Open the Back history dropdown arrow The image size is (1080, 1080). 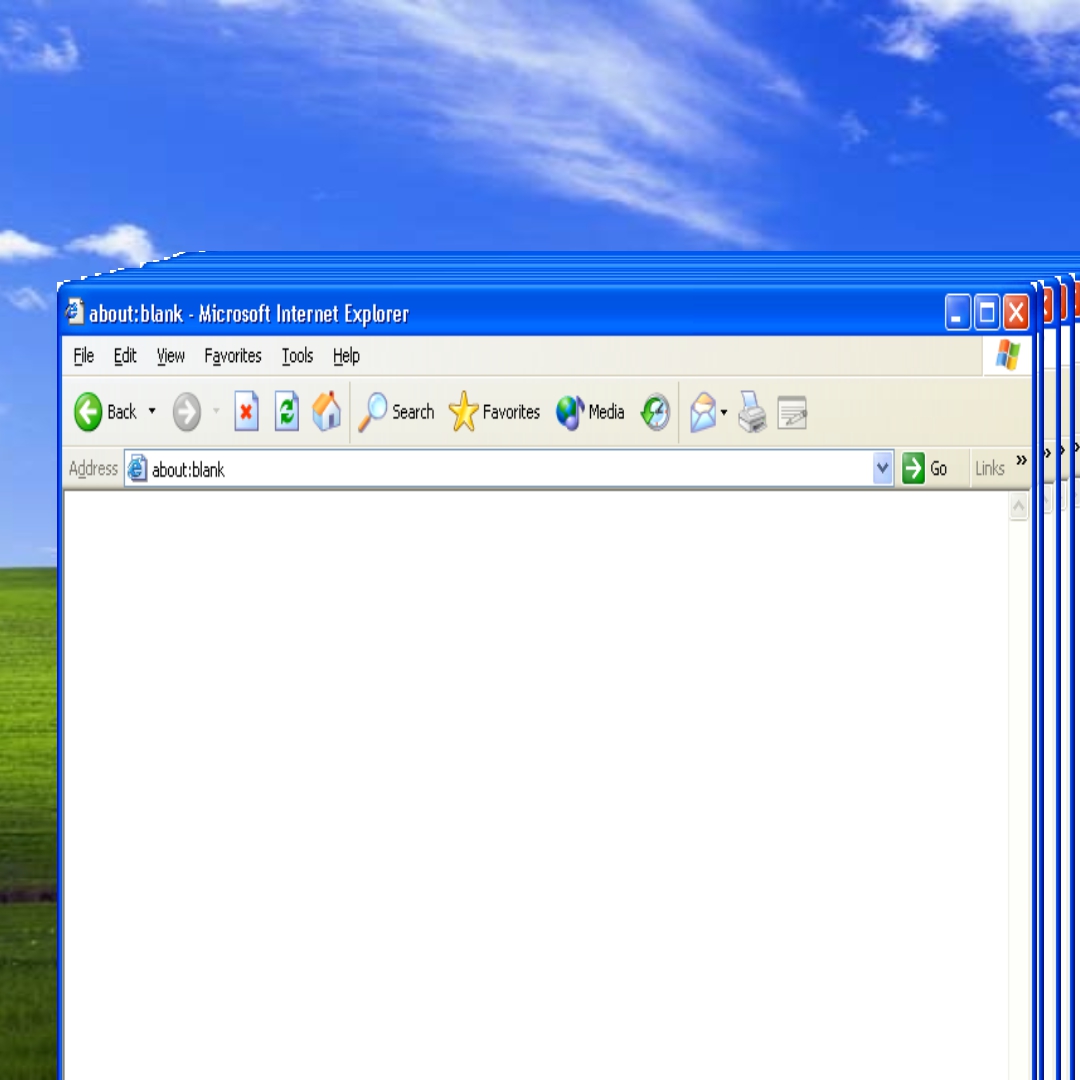(x=152, y=411)
